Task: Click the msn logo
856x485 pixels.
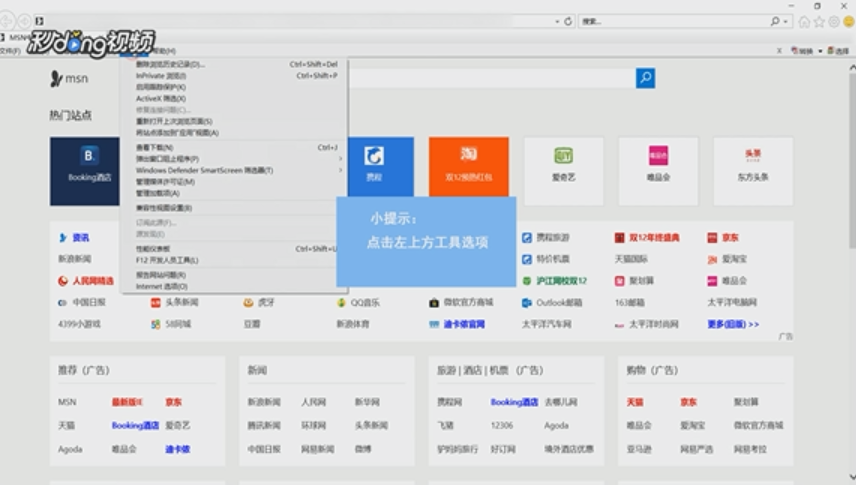Action: (x=69, y=79)
